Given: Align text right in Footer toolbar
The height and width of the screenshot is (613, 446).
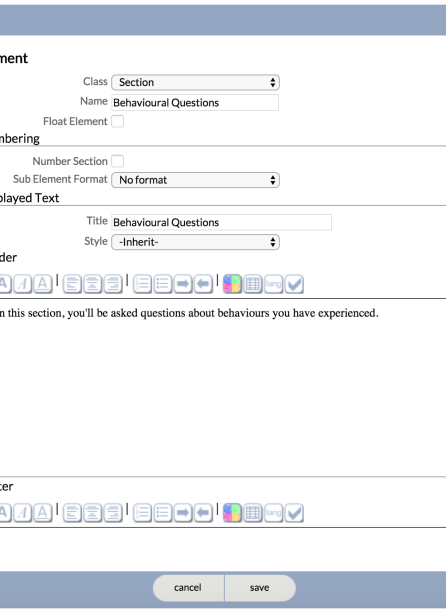Looking at the screenshot, I should [113, 513].
